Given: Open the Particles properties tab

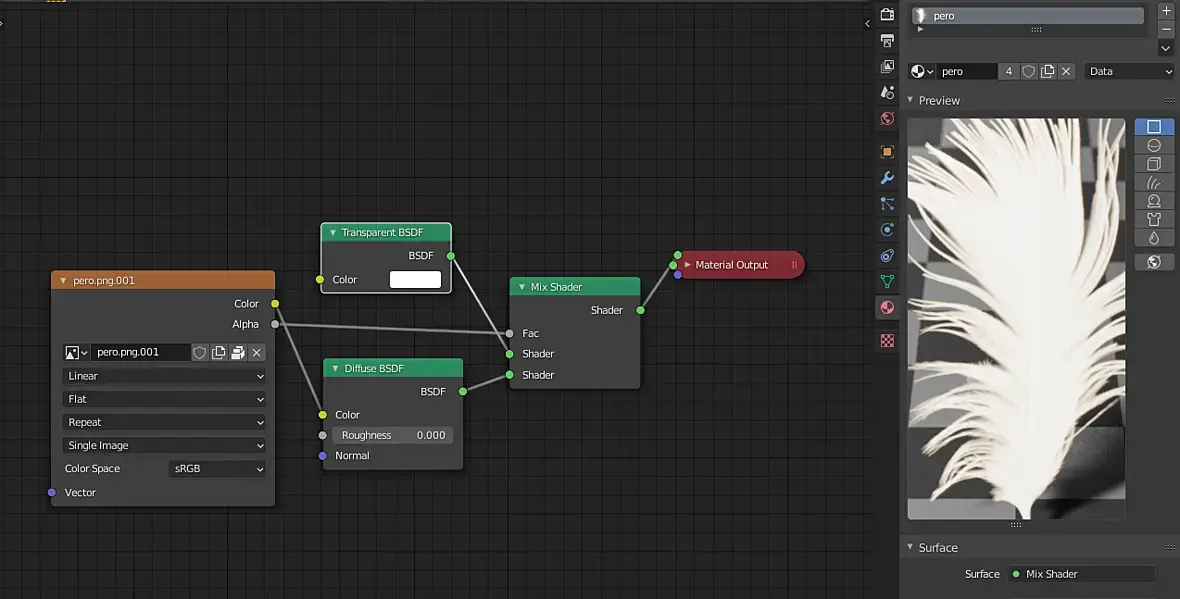Looking at the screenshot, I should coord(887,204).
